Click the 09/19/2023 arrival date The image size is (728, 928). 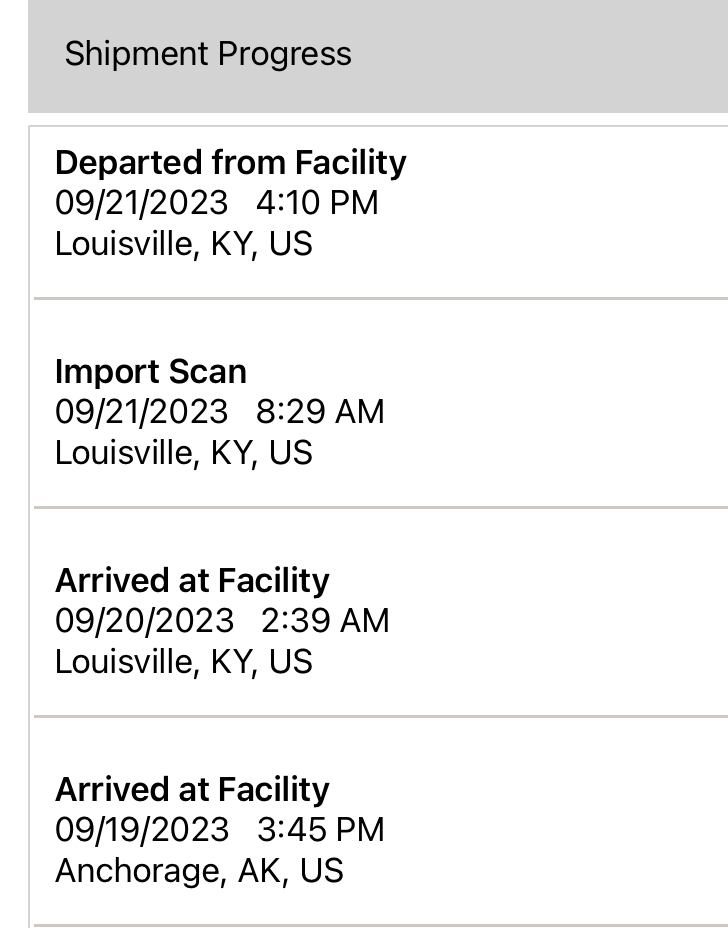(142, 830)
